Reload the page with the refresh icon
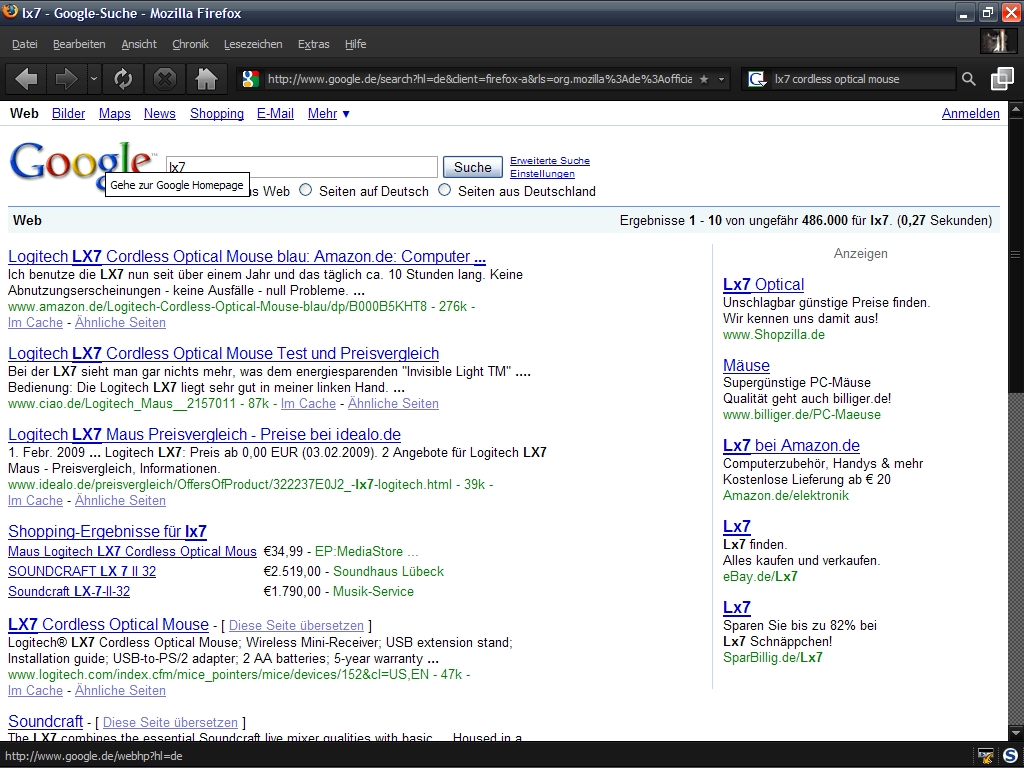 [123, 80]
